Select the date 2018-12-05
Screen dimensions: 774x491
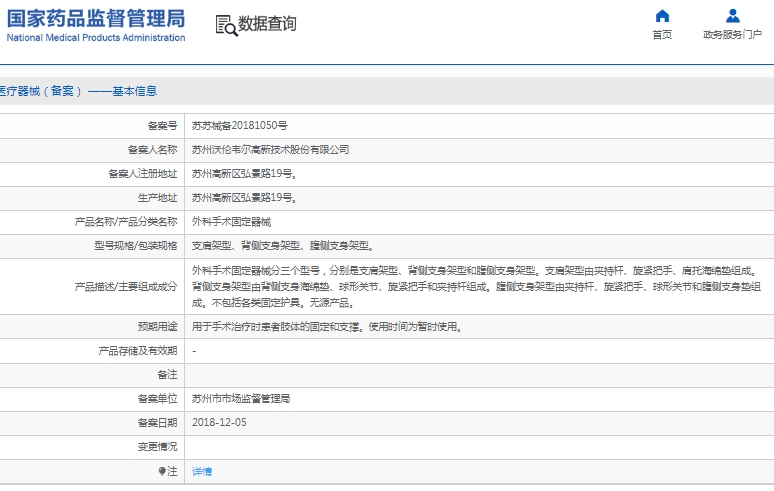click(x=219, y=423)
